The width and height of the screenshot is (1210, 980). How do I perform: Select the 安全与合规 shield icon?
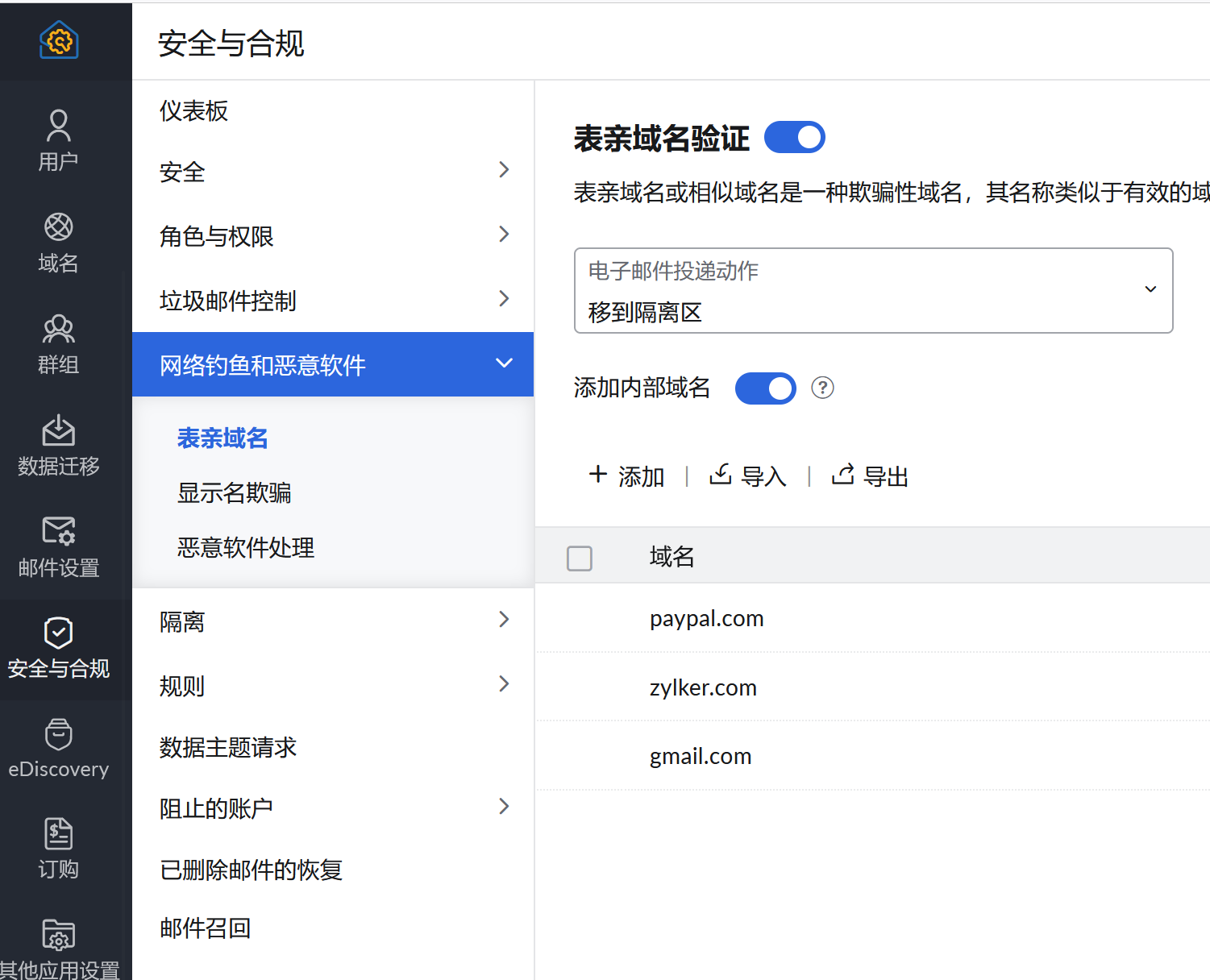[58, 633]
